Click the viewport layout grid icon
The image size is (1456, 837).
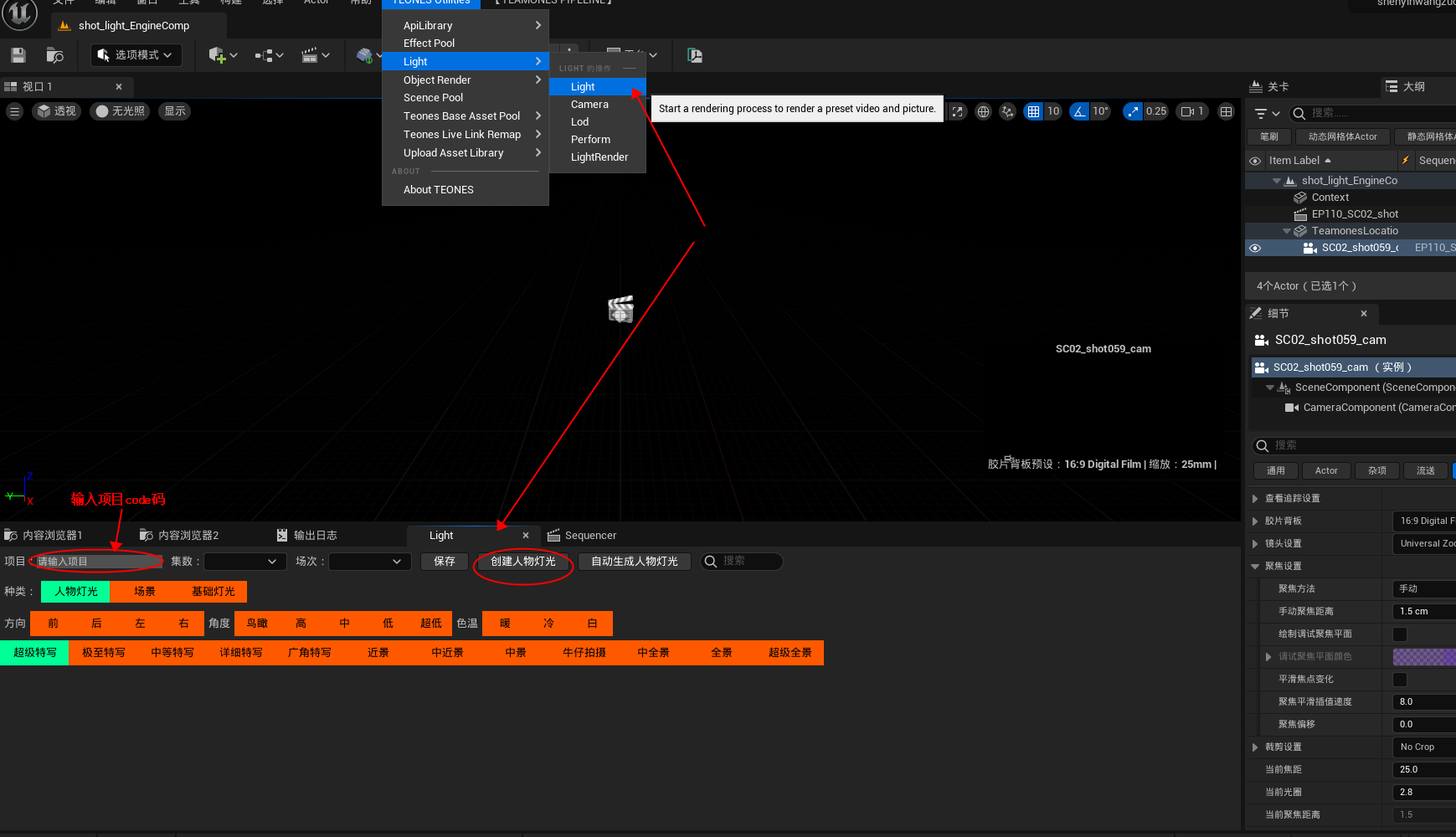pos(1226,111)
